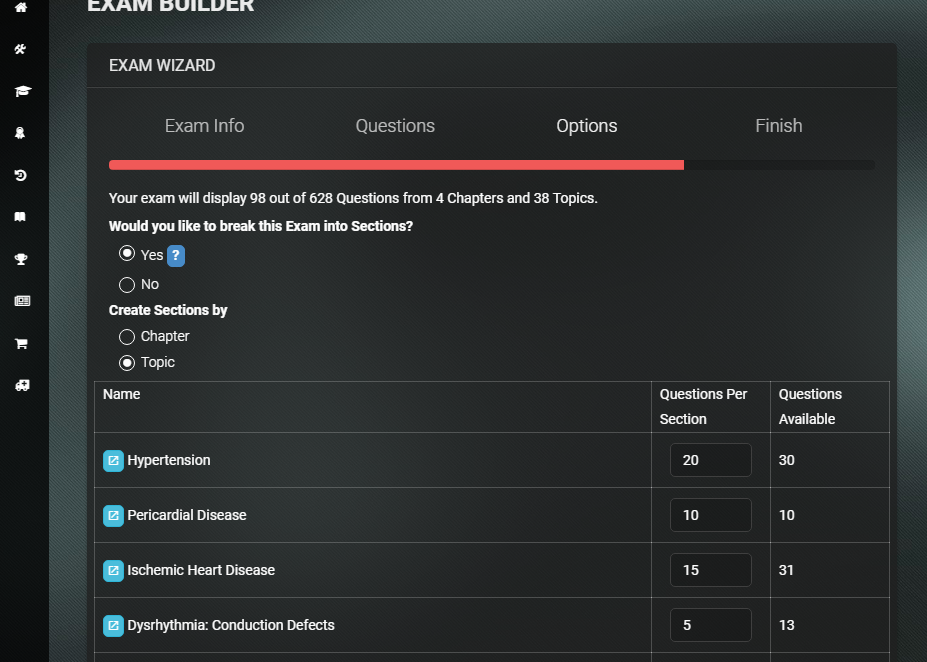Screen dimensions: 927x662
Task: Edit questions per section for Pericardial Disease
Action: (x=711, y=515)
